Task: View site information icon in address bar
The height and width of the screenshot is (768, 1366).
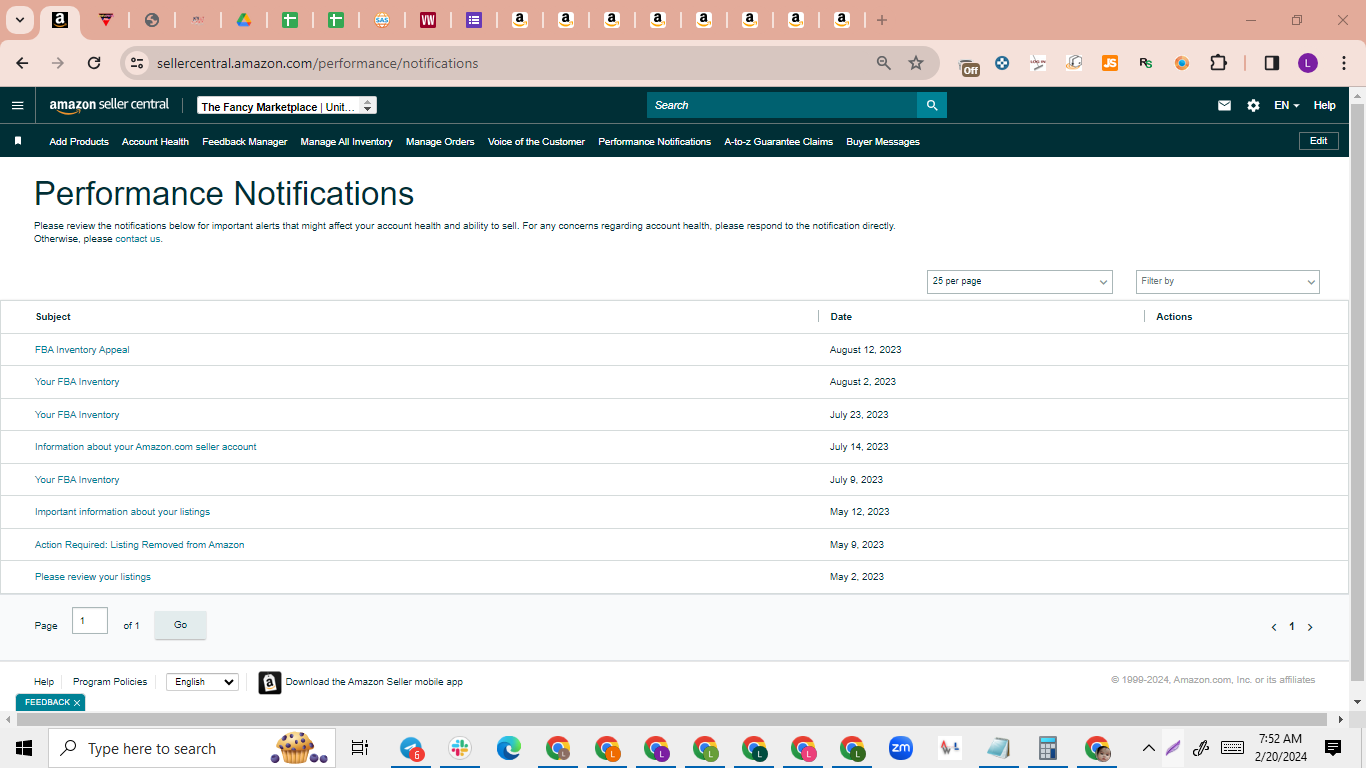Action: [x=138, y=63]
